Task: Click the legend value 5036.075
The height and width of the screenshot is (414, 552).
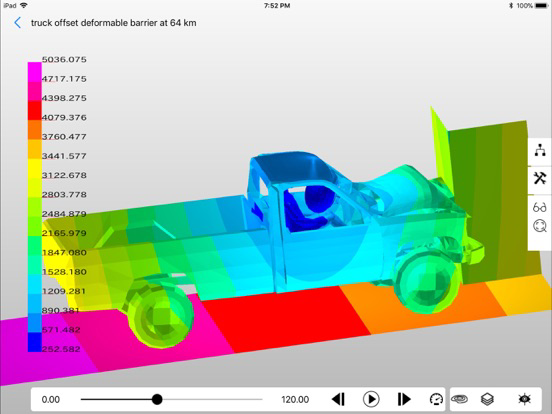Action: 64,59
